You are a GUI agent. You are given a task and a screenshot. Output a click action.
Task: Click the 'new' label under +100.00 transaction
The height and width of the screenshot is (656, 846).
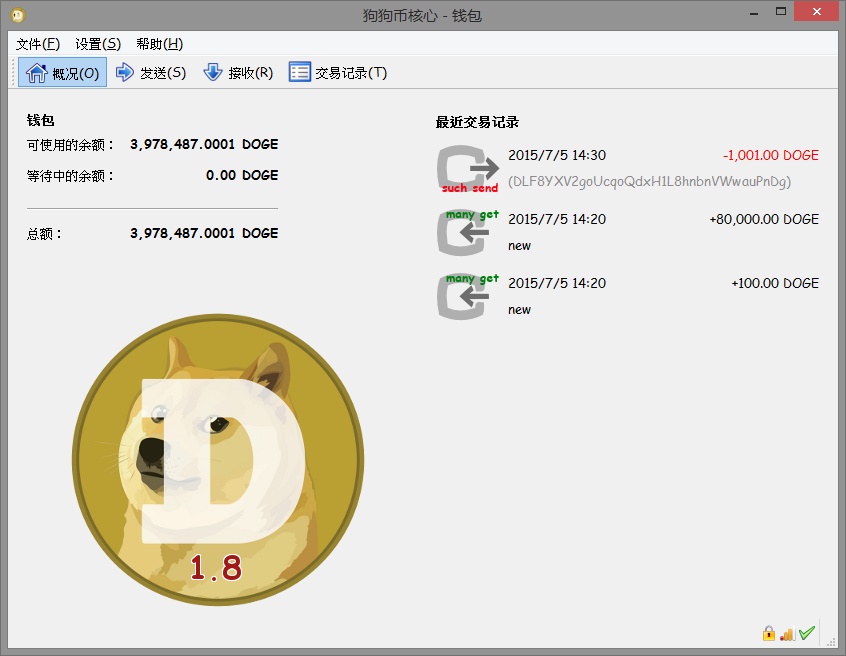pos(519,310)
